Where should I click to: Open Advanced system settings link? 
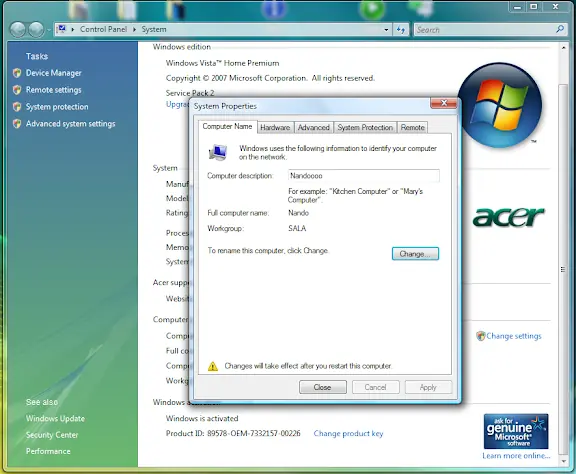click(71, 124)
